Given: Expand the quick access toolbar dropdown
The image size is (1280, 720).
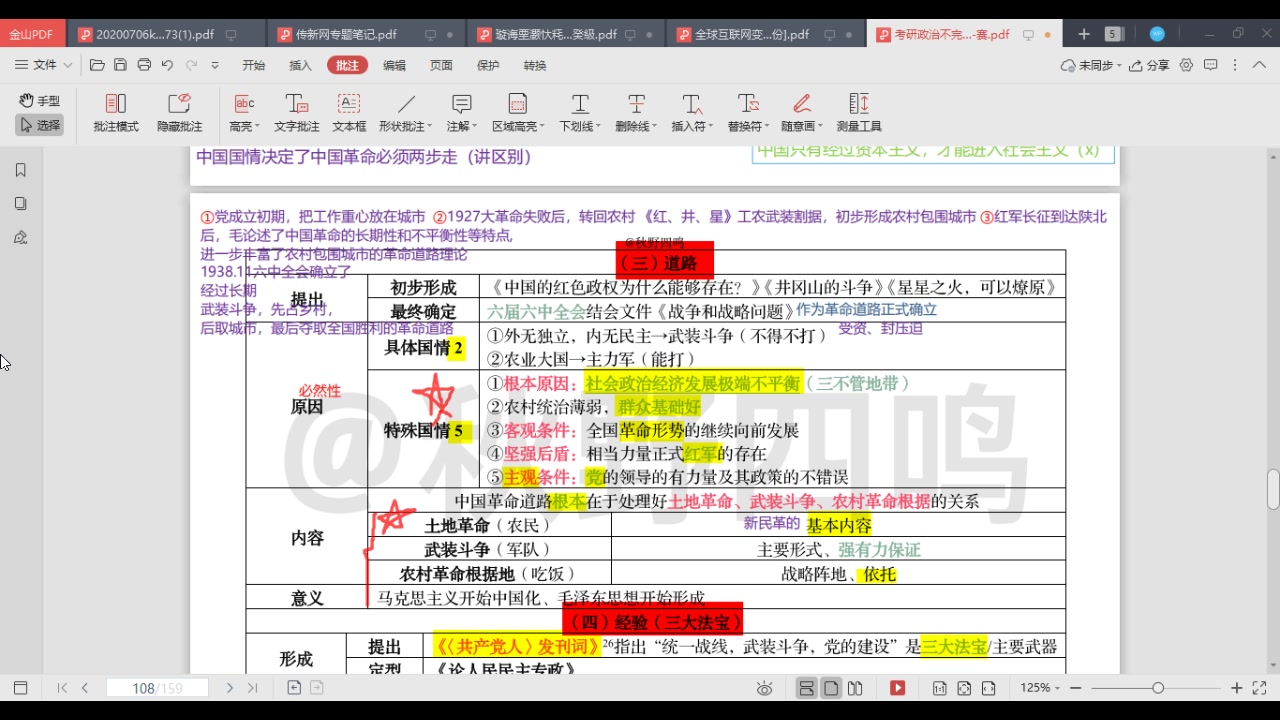Looking at the screenshot, I should coord(215,65).
